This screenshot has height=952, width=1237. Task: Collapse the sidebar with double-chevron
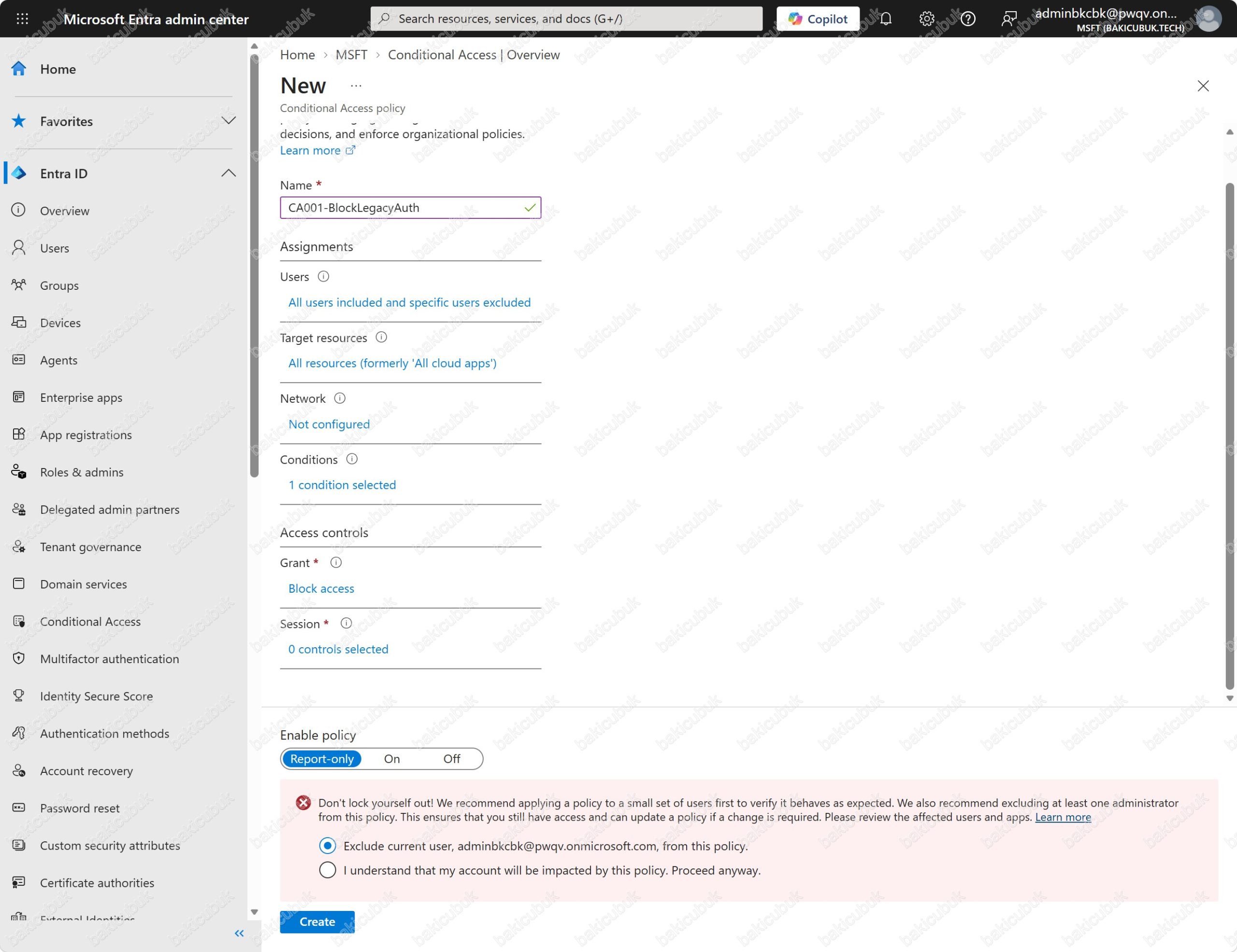tap(239, 933)
